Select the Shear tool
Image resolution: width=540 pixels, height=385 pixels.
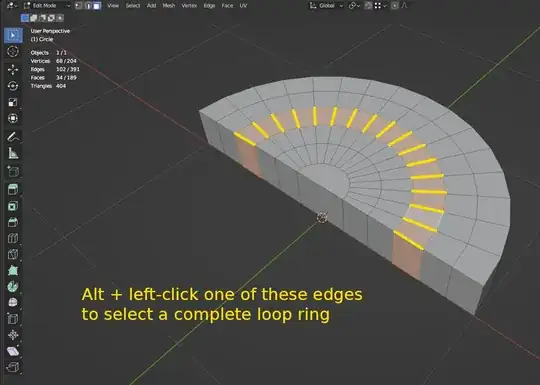13,351
